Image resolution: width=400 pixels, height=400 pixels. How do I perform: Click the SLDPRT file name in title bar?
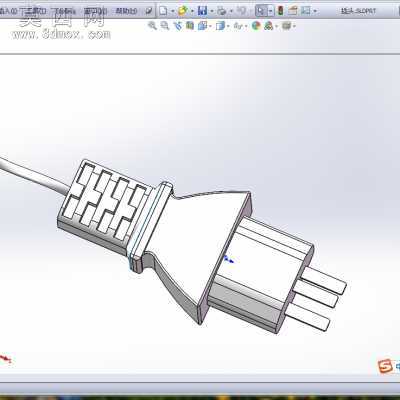tap(358, 11)
